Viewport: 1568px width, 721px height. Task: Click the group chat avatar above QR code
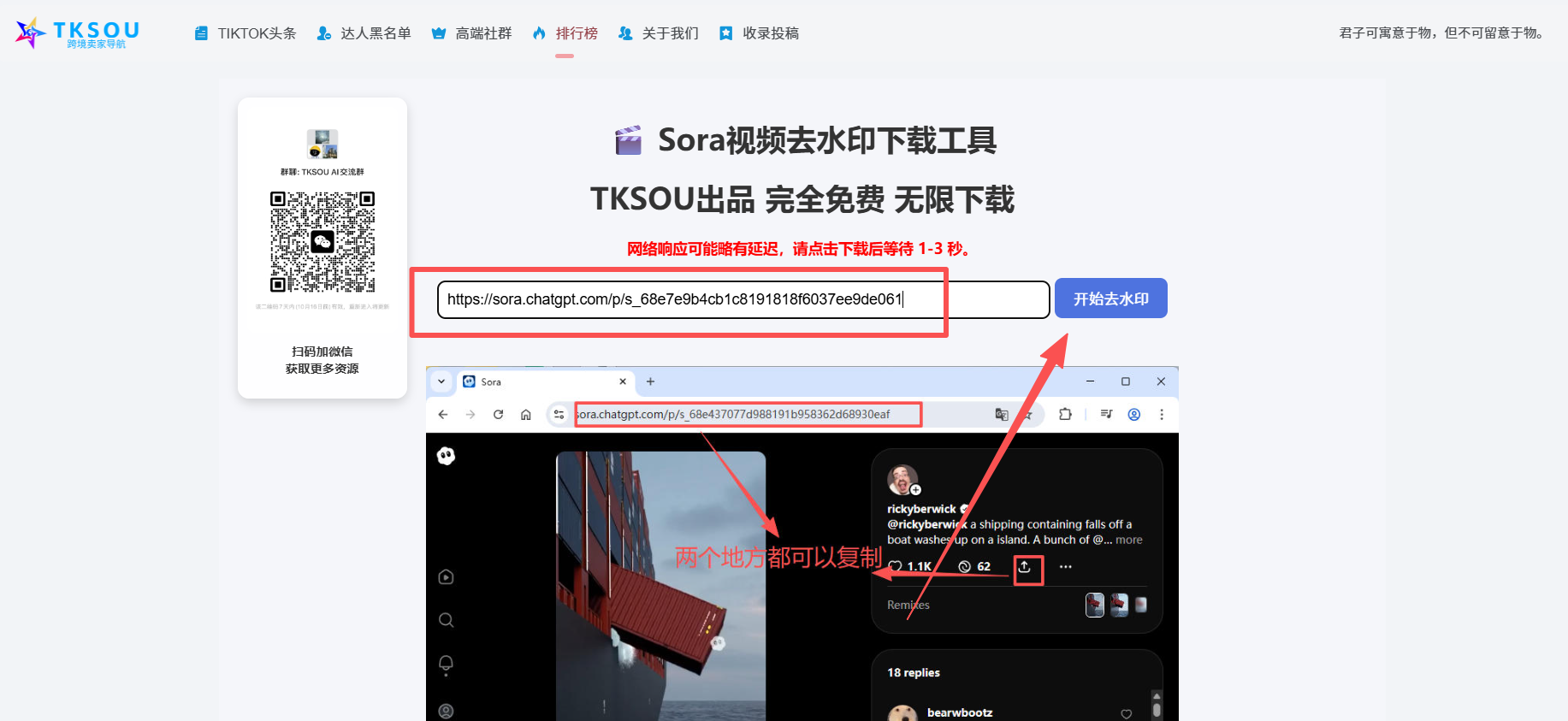coord(322,144)
